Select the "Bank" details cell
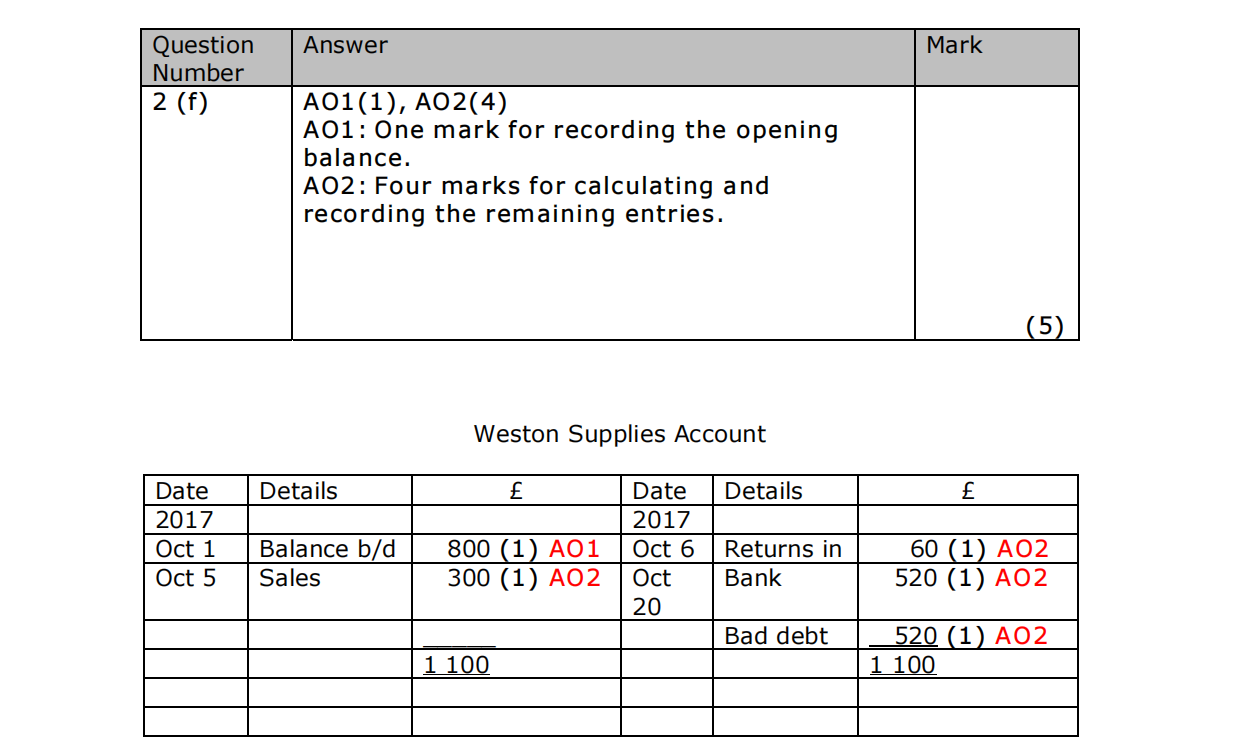 pos(753,578)
